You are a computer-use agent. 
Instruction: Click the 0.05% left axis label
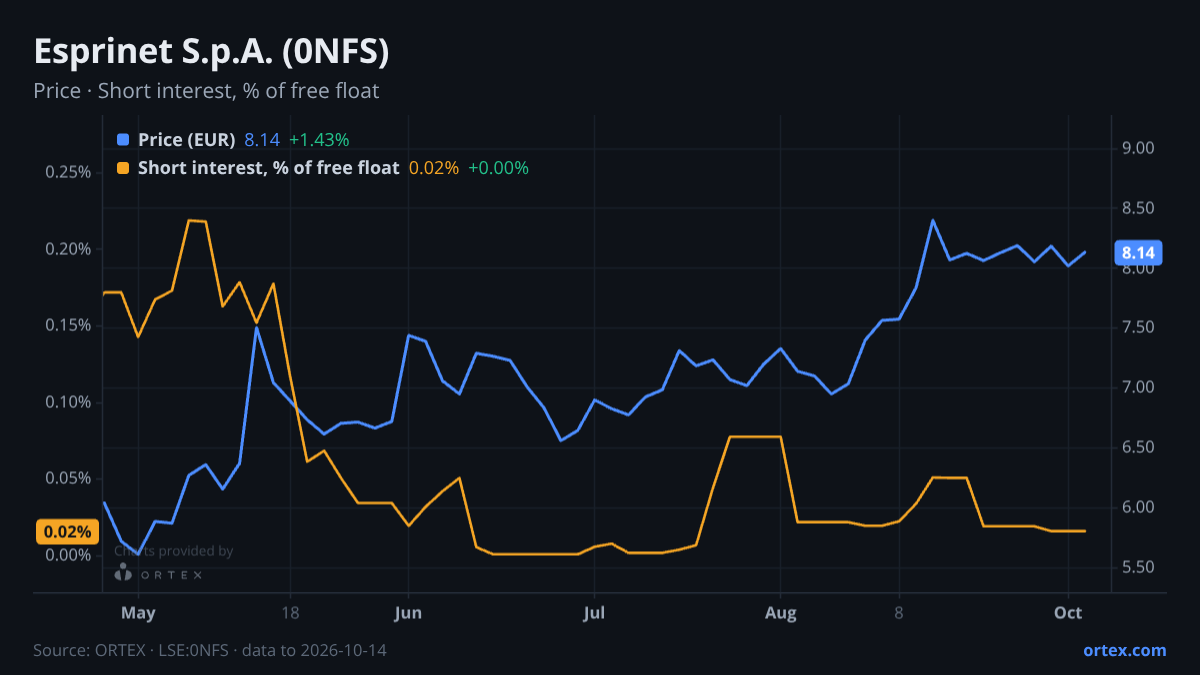click(68, 479)
